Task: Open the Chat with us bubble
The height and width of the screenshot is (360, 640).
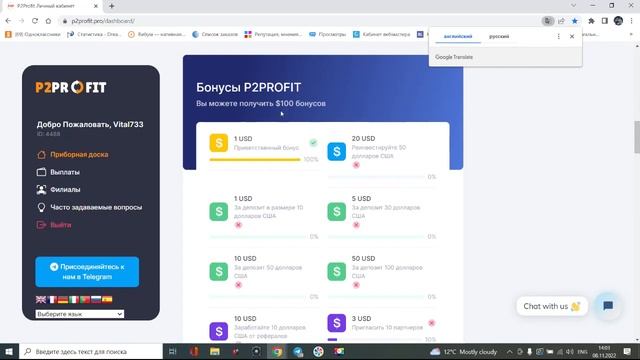Action: tap(552, 306)
